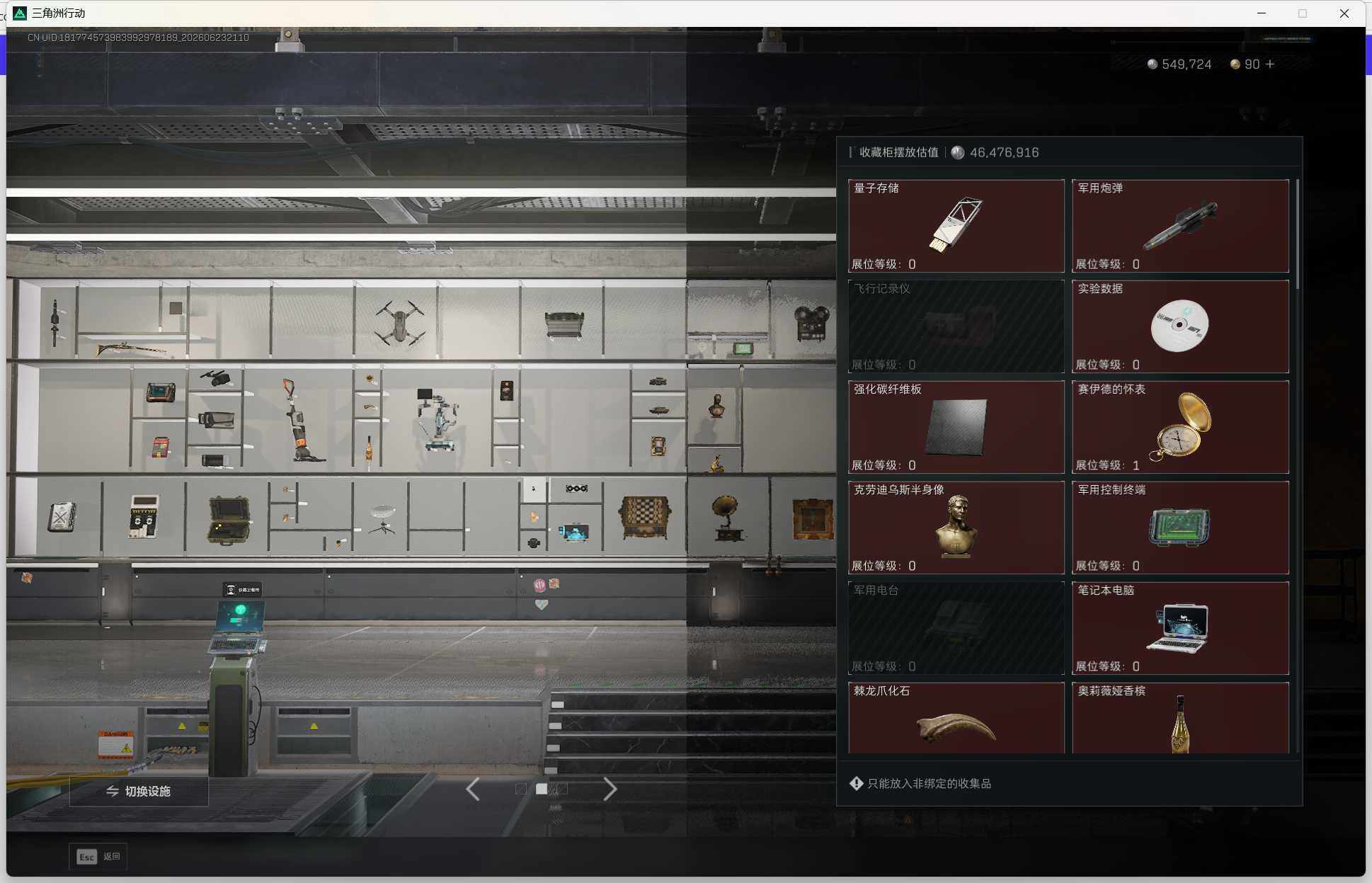Click the 只能放入非绑定的收集品 notice

[x=929, y=783]
